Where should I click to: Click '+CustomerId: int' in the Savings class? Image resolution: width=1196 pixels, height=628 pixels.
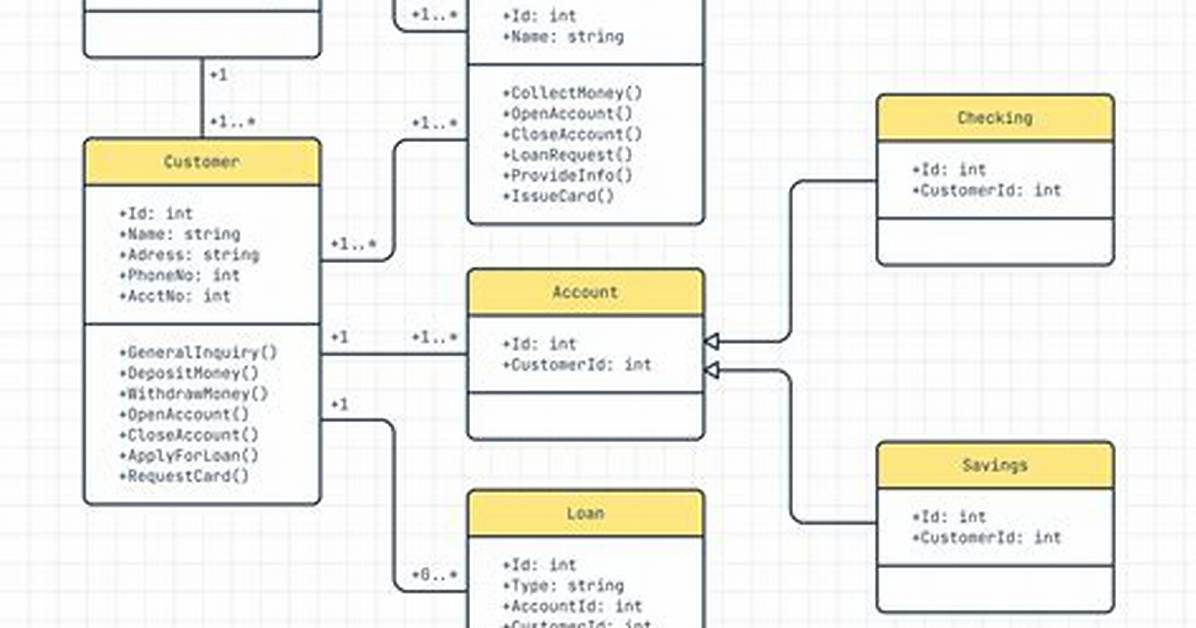[x=987, y=537]
